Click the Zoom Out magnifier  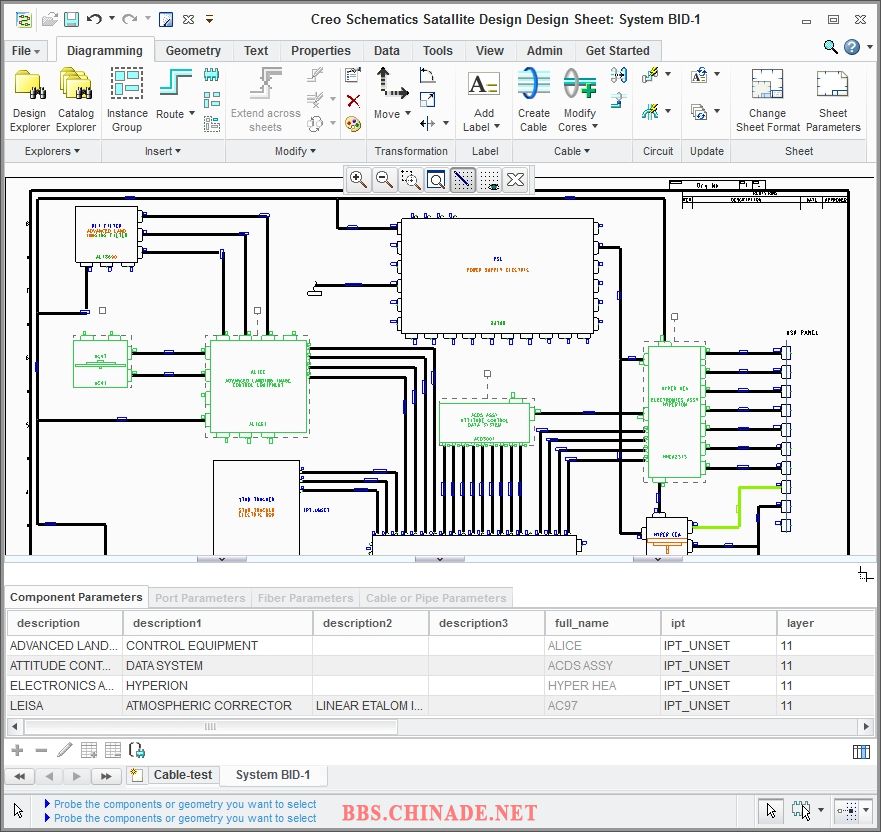[384, 180]
